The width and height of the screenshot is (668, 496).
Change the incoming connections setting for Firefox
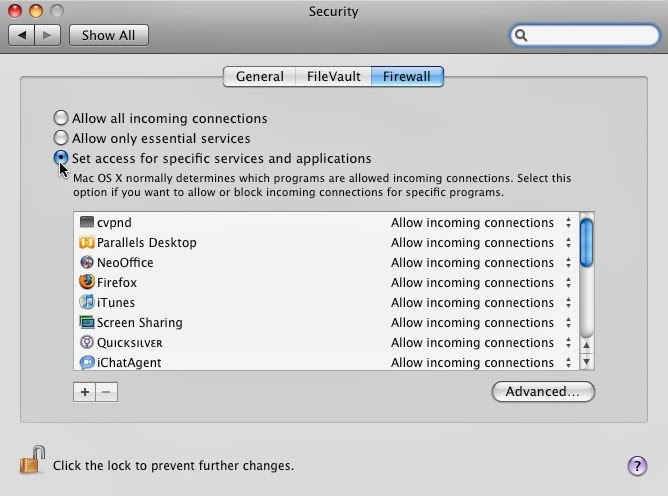(568, 283)
